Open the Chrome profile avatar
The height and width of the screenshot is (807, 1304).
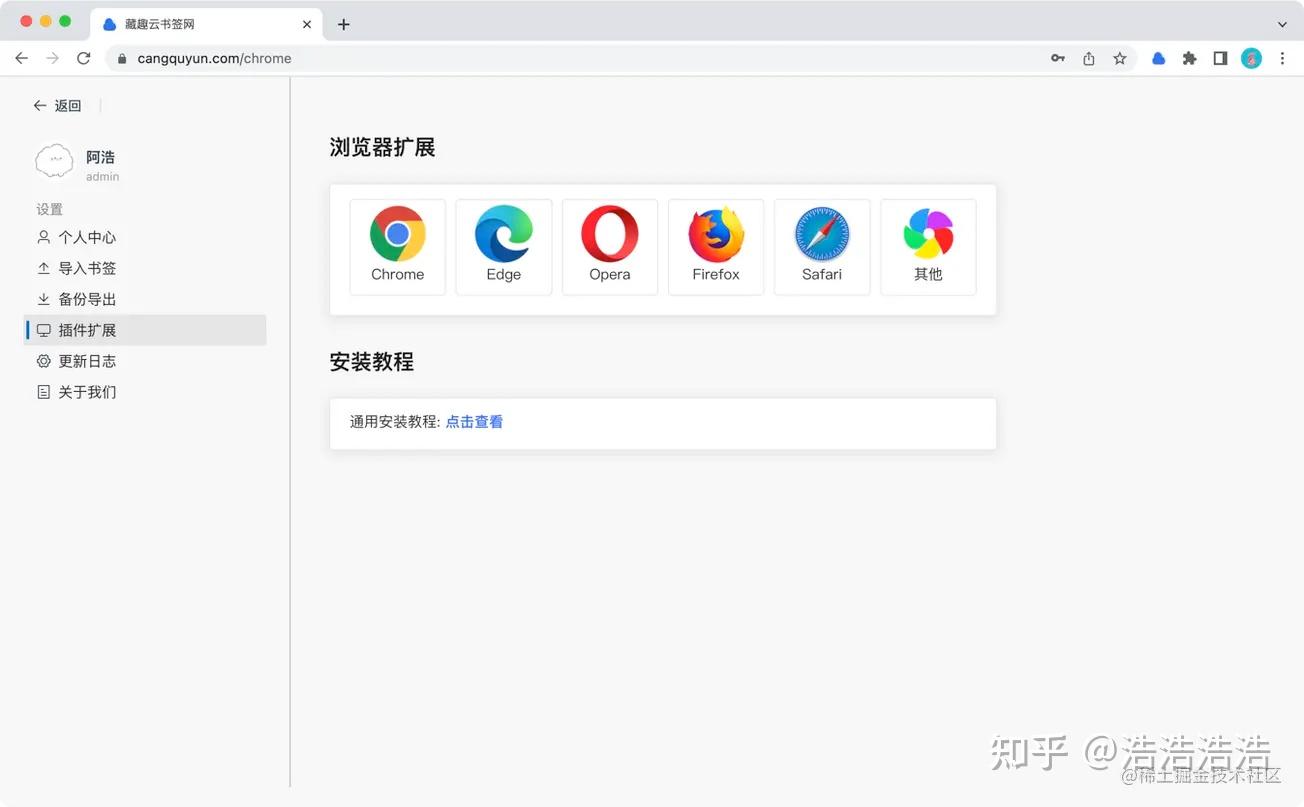click(x=1251, y=58)
